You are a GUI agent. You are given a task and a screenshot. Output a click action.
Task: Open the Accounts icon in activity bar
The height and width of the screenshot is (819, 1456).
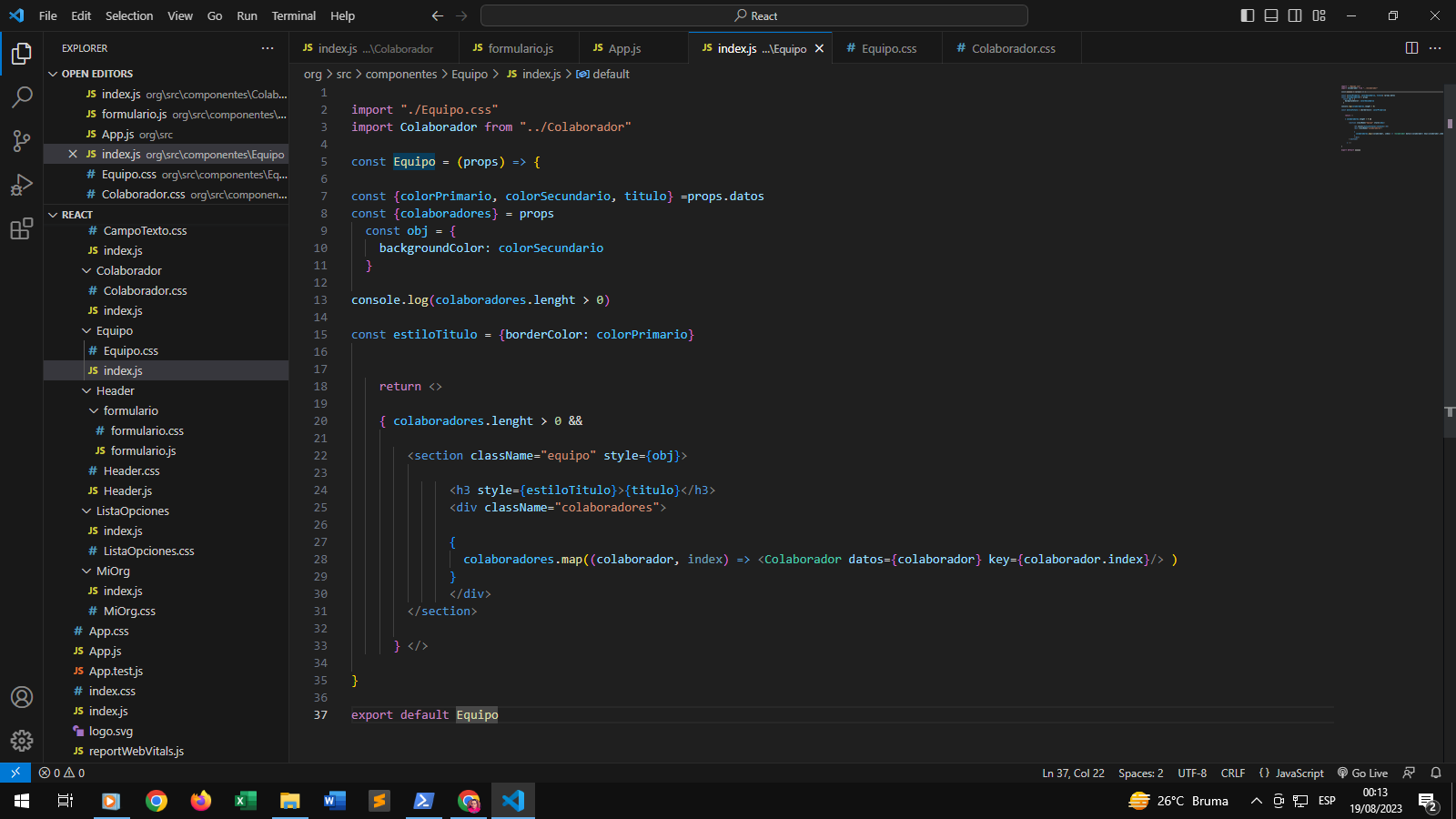click(x=22, y=697)
